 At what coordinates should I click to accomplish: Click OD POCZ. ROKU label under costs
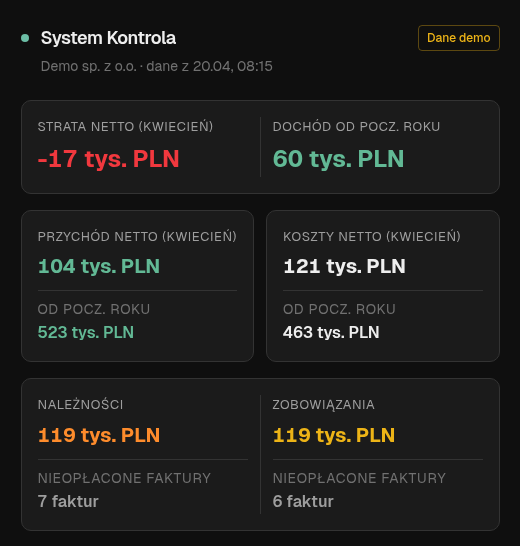coord(339,309)
